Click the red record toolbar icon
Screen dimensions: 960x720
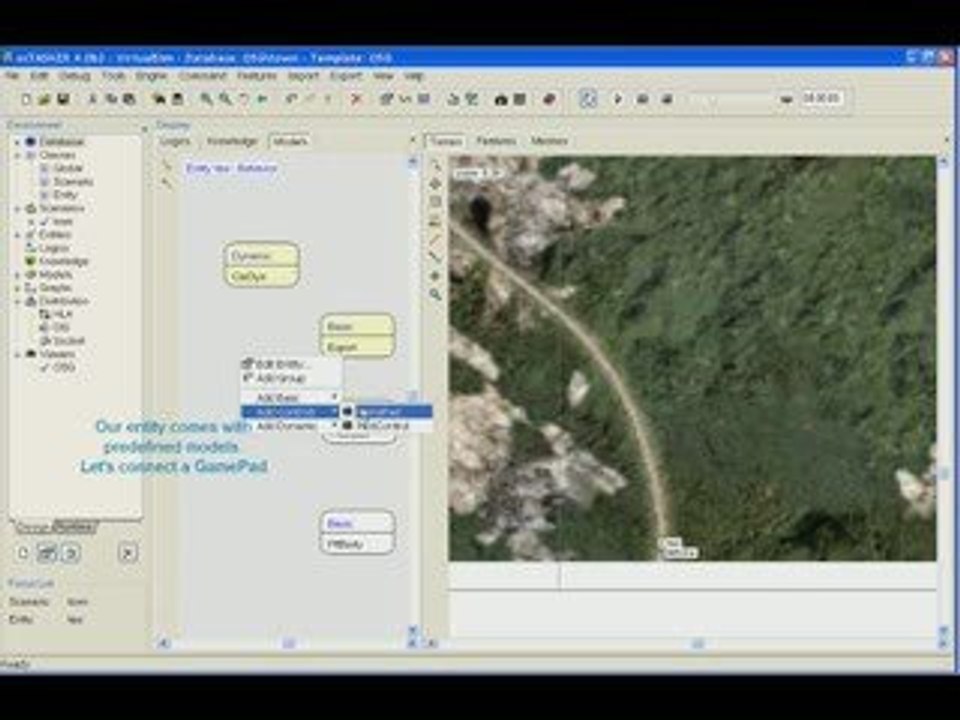[549, 99]
